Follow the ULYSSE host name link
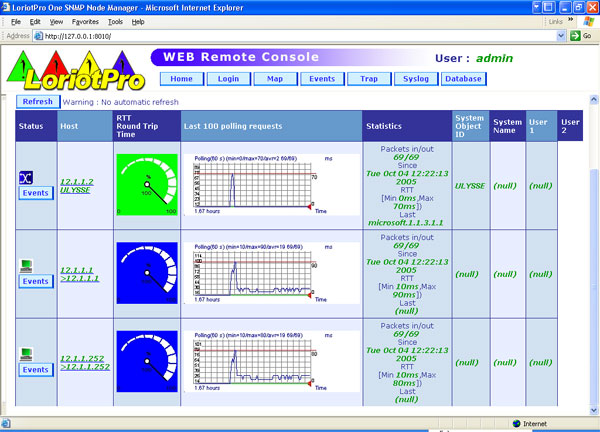Image resolution: width=600 pixels, height=432 pixels. click(x=75, y=190)
